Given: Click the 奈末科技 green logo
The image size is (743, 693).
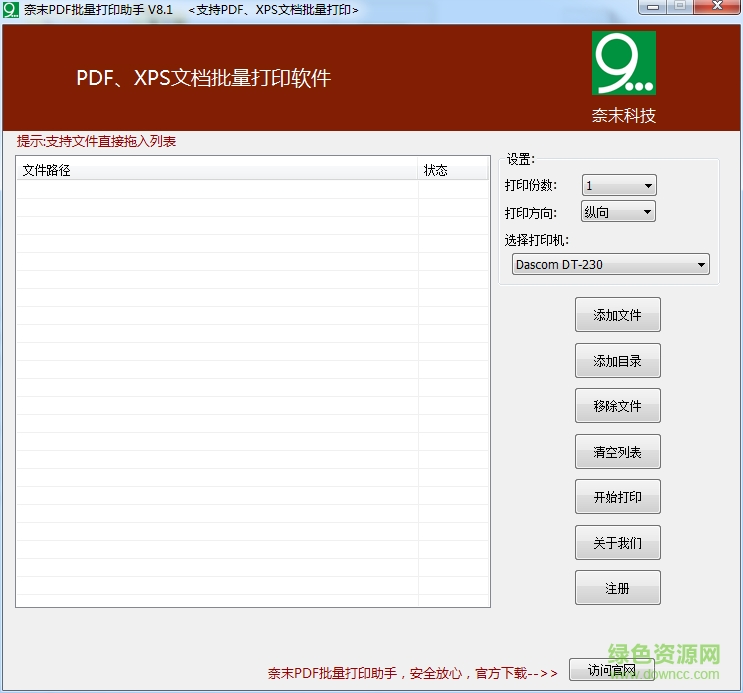Looking at the screenshot, I should point(624,63).
